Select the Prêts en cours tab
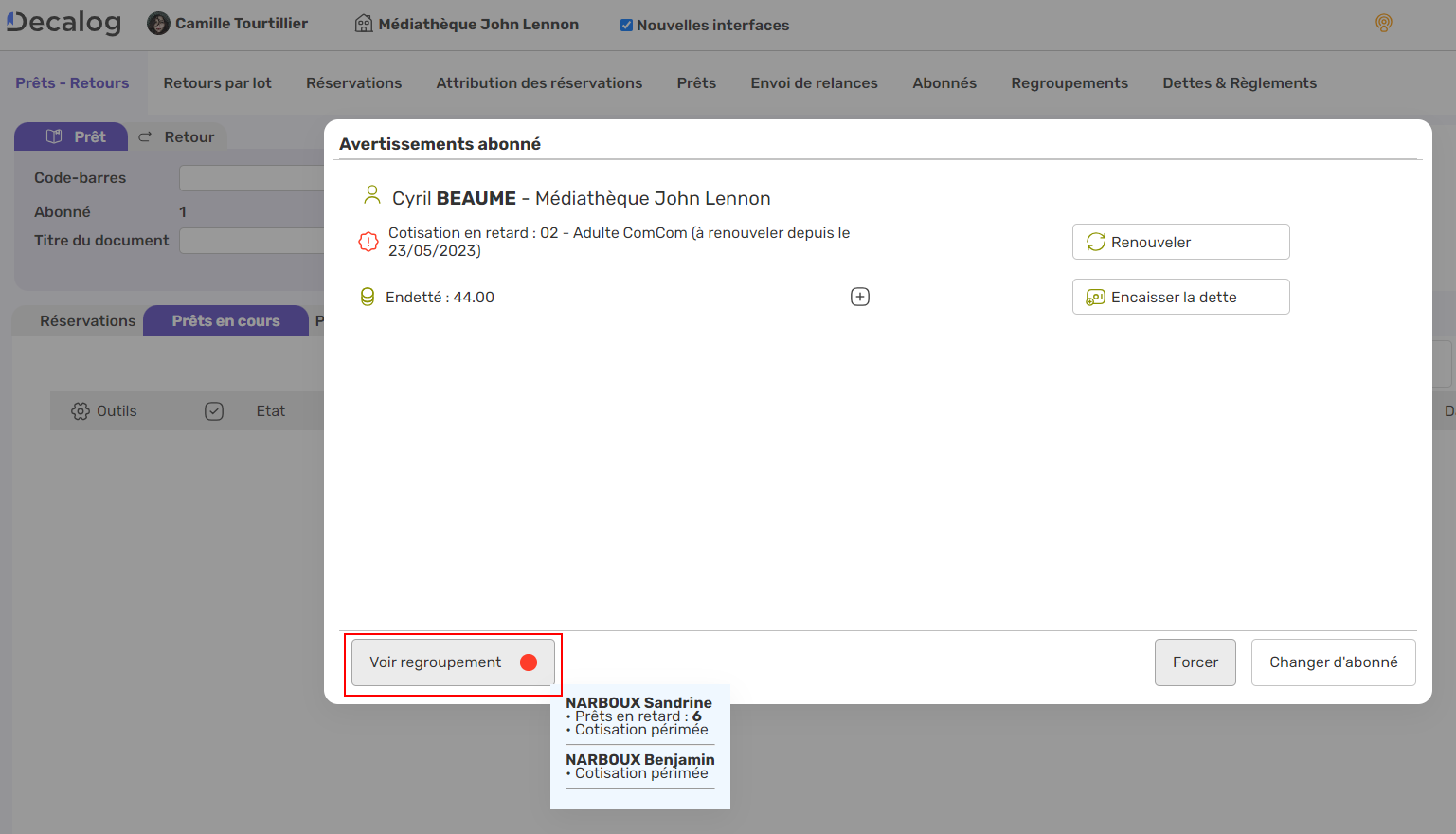1456x834 pixels. [x=225, y=321]
